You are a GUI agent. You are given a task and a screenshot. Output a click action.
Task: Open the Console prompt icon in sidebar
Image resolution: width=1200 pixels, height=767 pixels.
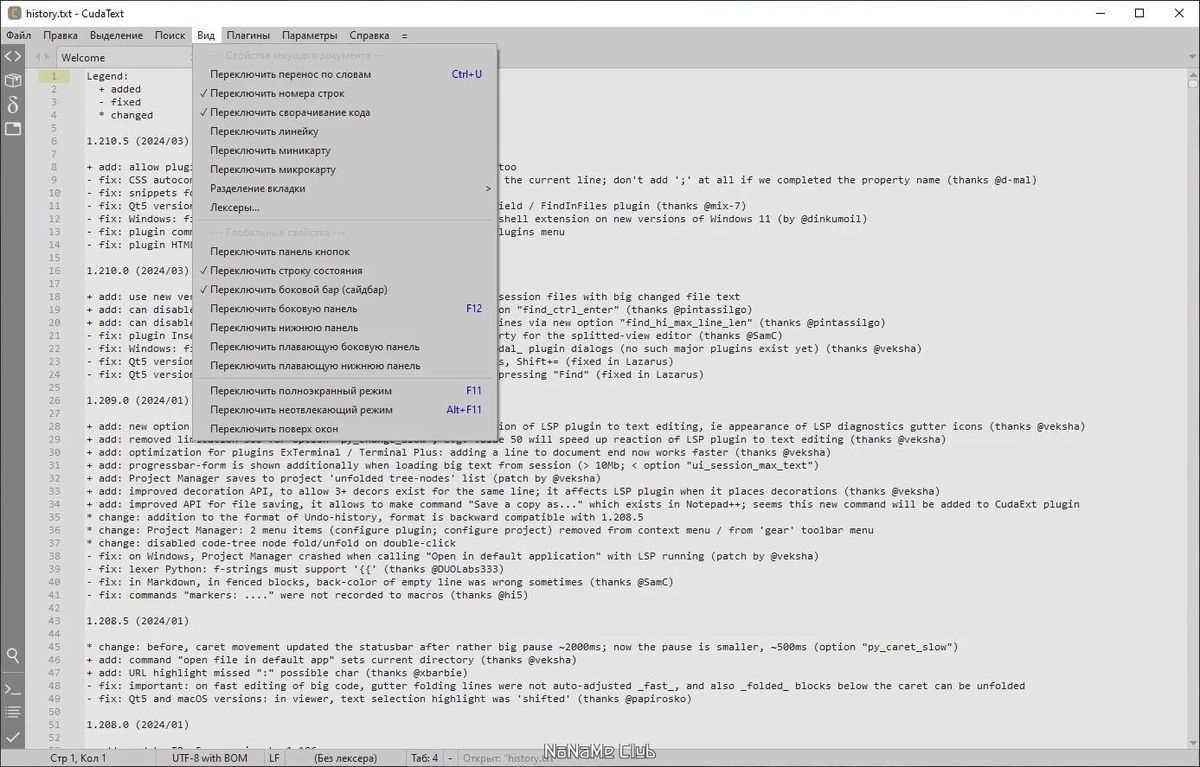pos(13,689)
